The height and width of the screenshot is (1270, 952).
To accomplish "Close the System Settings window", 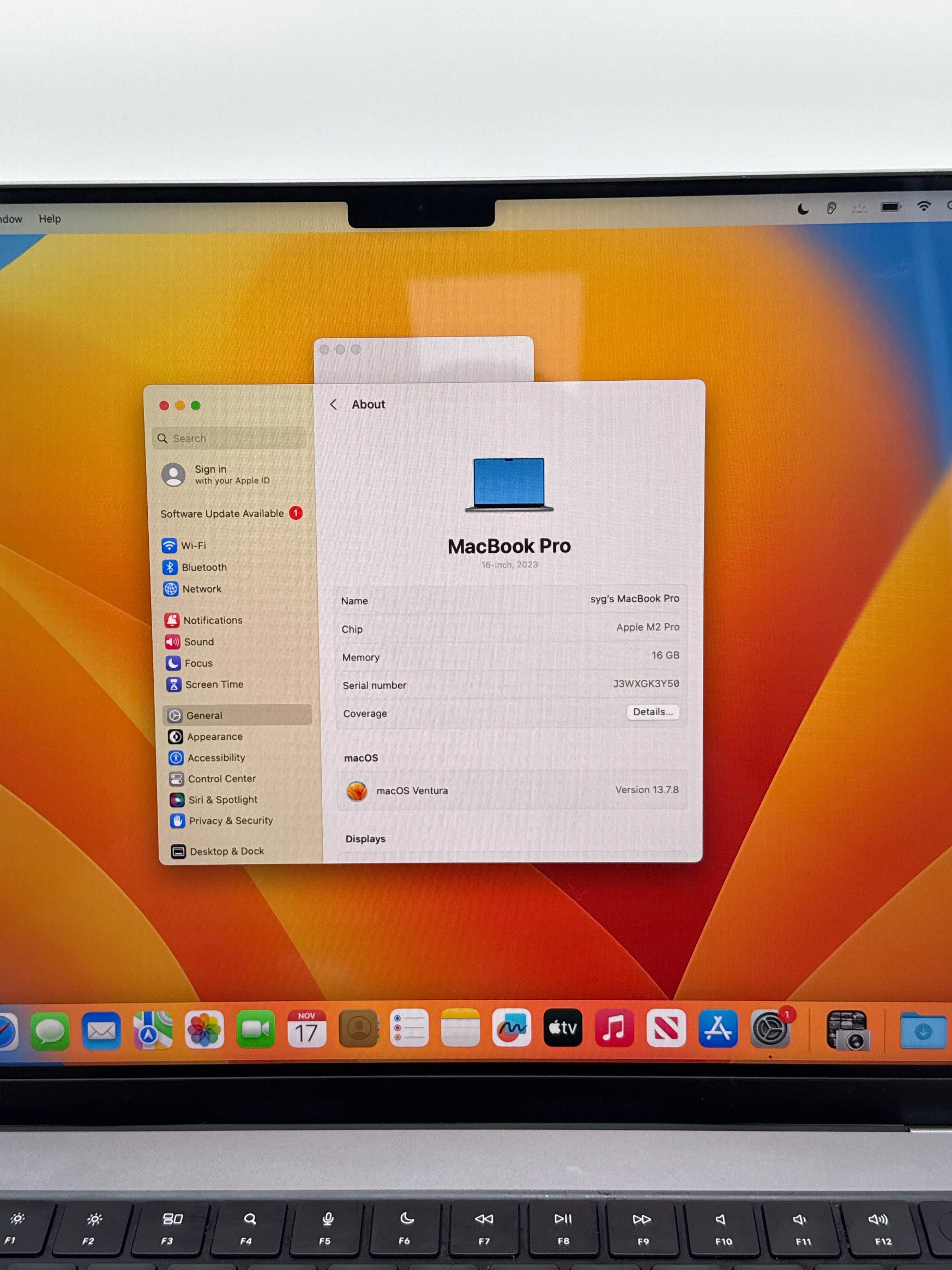I will (x=164, y=405).
